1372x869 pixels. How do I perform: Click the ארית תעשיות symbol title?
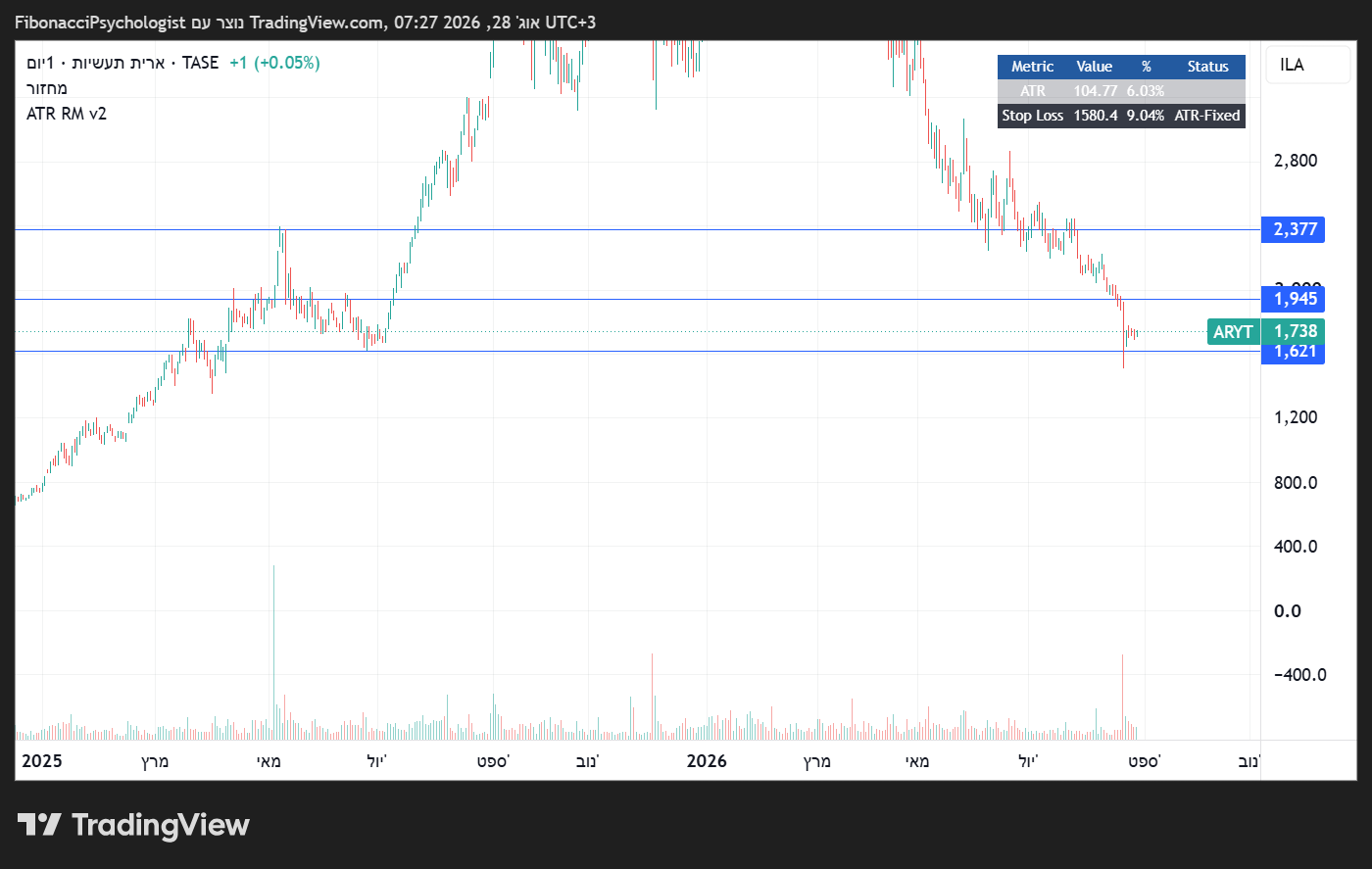(119, 63)
